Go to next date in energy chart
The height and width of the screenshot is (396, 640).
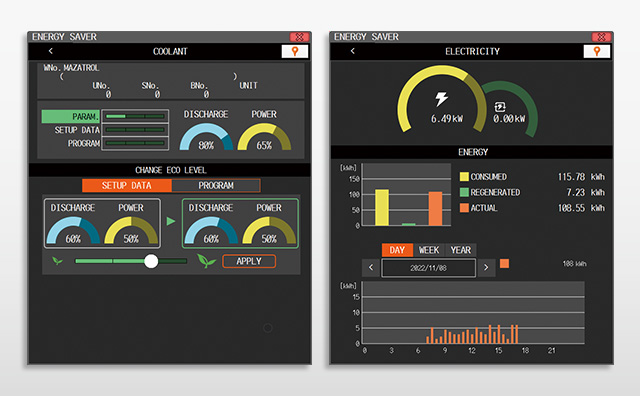486,268
